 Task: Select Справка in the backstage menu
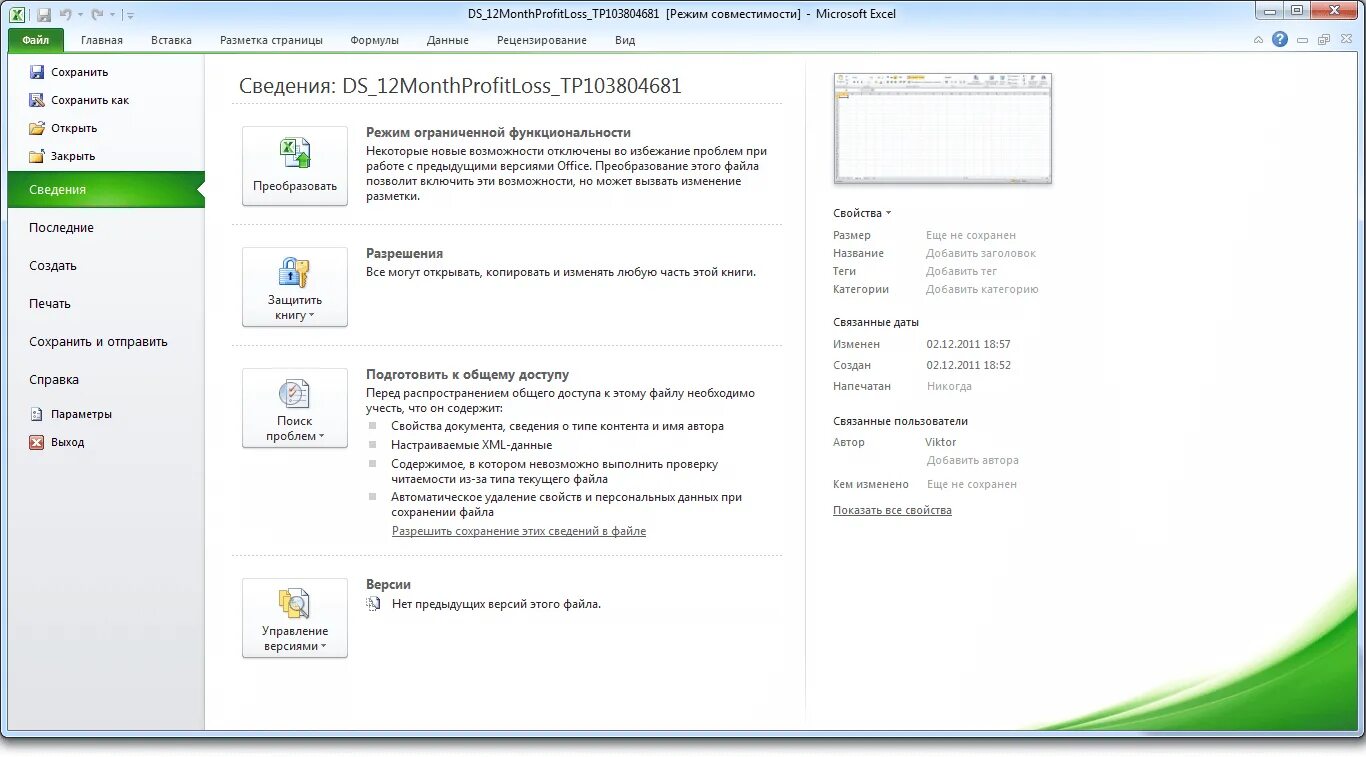tap(104, 380)
